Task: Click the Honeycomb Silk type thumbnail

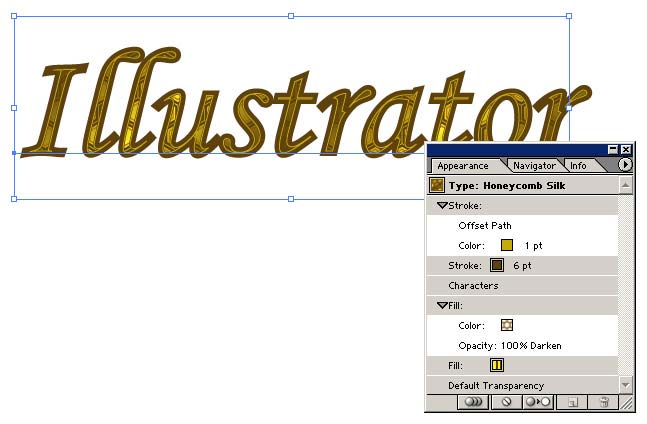Action: pos(437,185)
